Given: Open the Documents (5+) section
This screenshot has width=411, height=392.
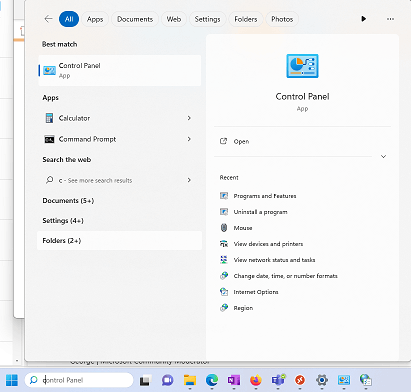Looking at the screenshot, I should [x=68, y=201].
